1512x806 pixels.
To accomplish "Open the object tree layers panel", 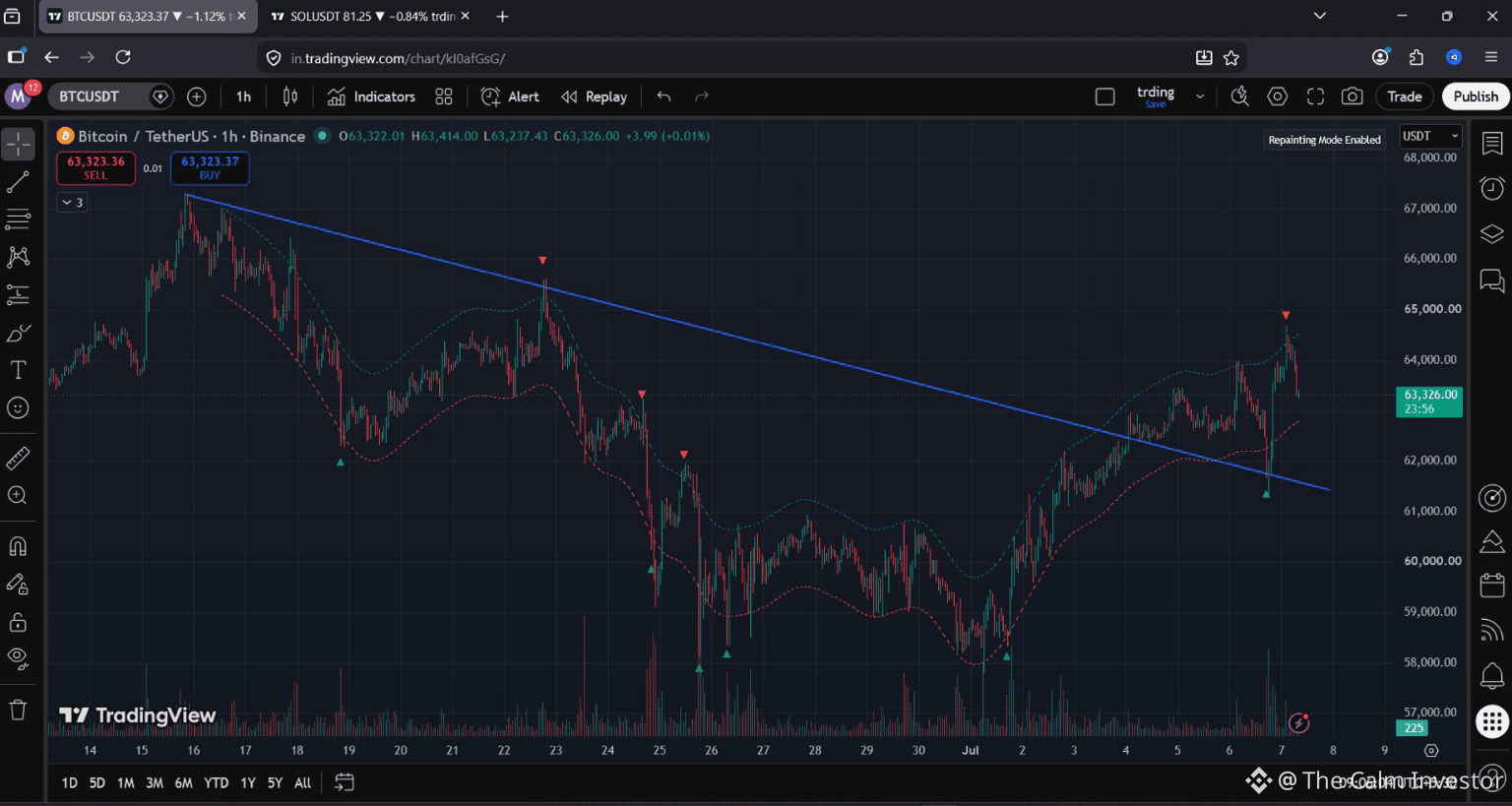I will pos(1492,234).
